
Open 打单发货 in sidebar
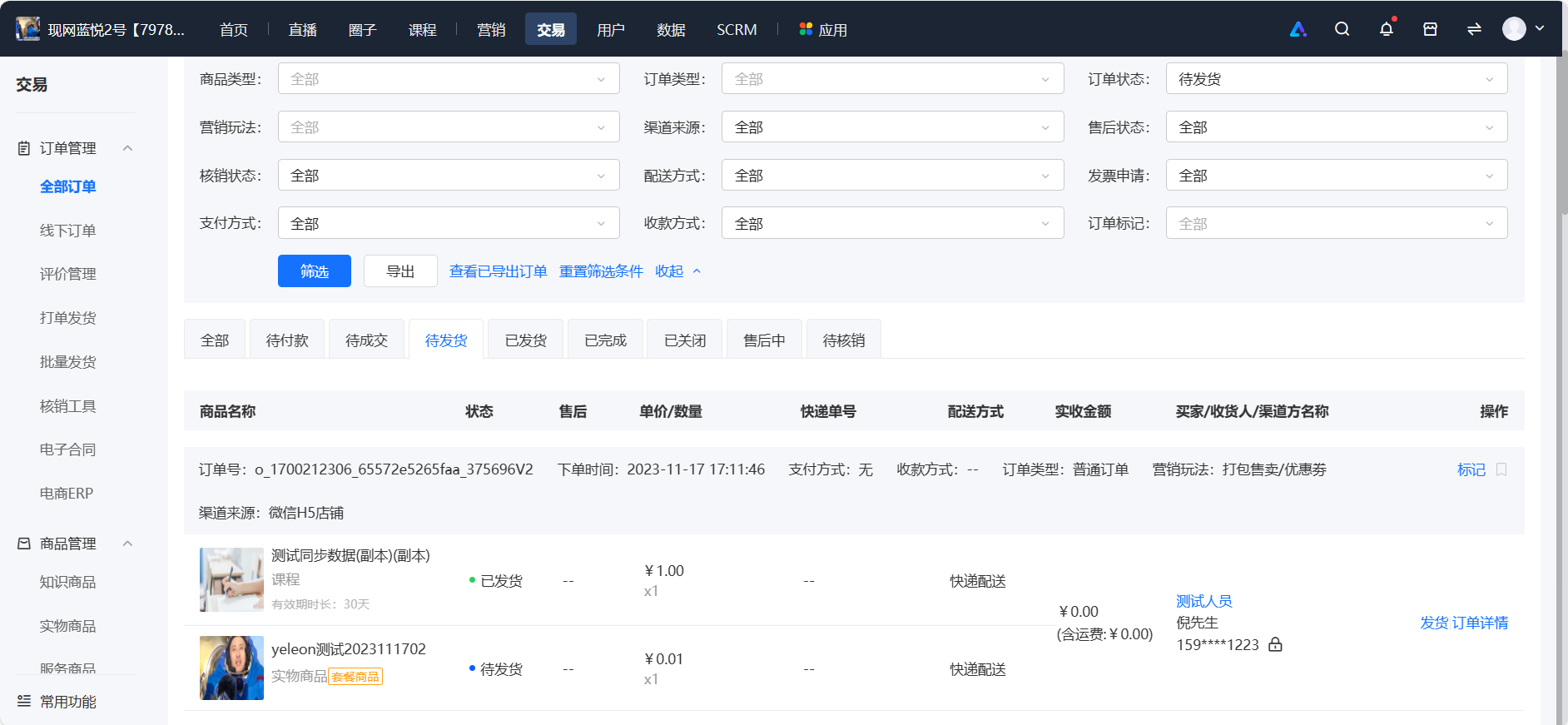click(x=68, y=318)
